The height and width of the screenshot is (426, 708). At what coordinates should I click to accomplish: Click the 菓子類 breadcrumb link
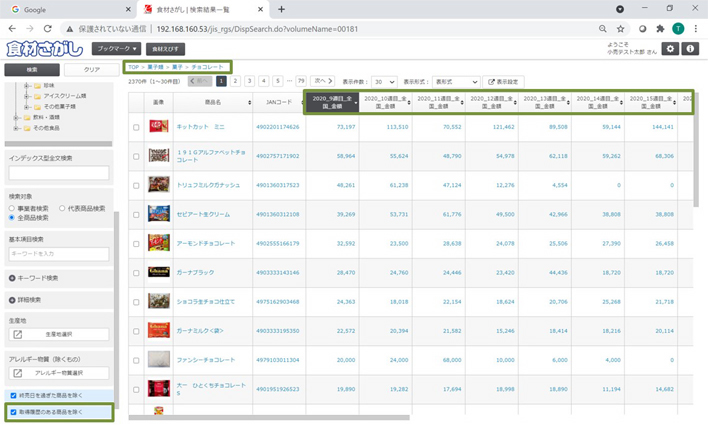(x=155, y=67)
